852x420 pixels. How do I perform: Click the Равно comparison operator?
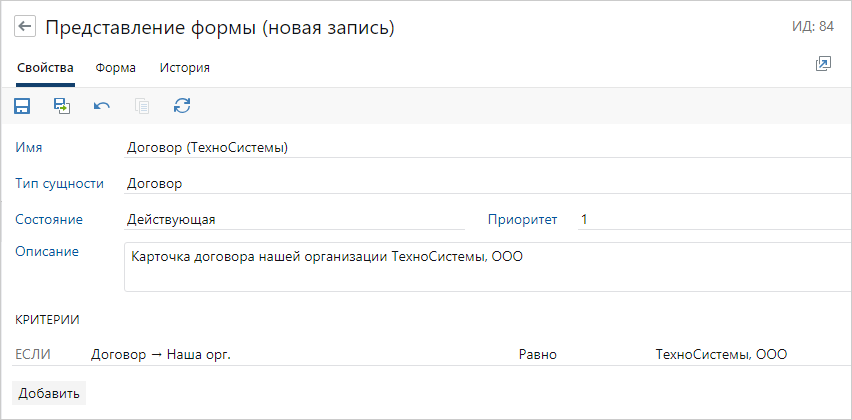click(538, 354)
